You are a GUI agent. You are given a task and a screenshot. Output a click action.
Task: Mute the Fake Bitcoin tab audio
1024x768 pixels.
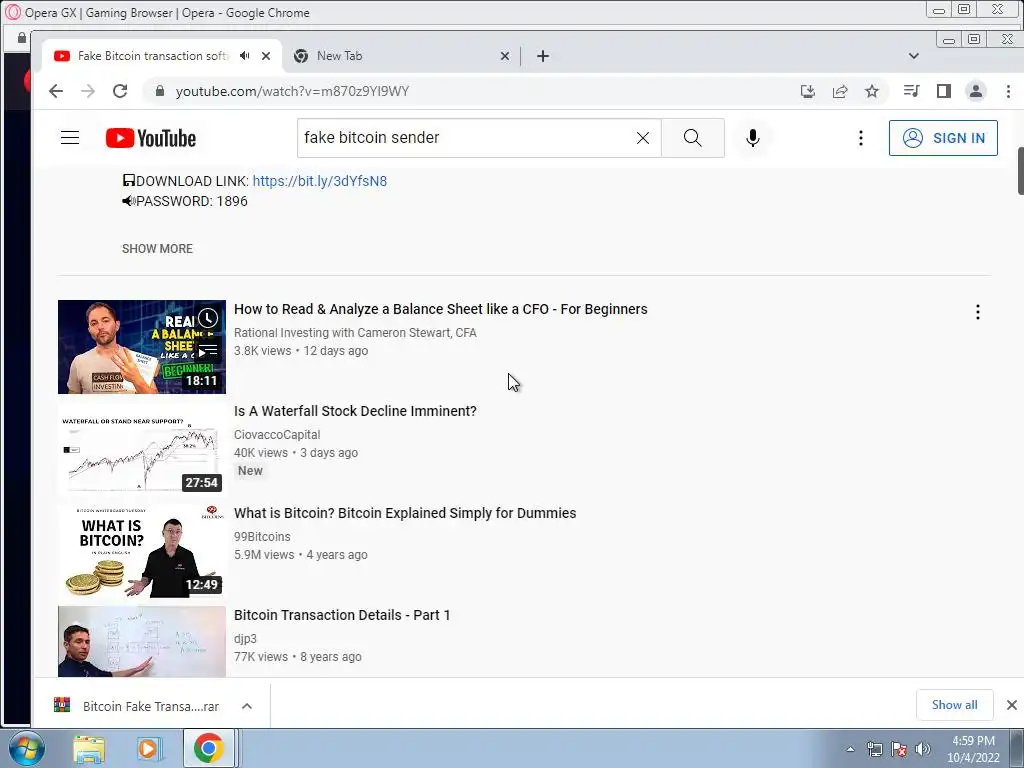click(x=244, y=56)
